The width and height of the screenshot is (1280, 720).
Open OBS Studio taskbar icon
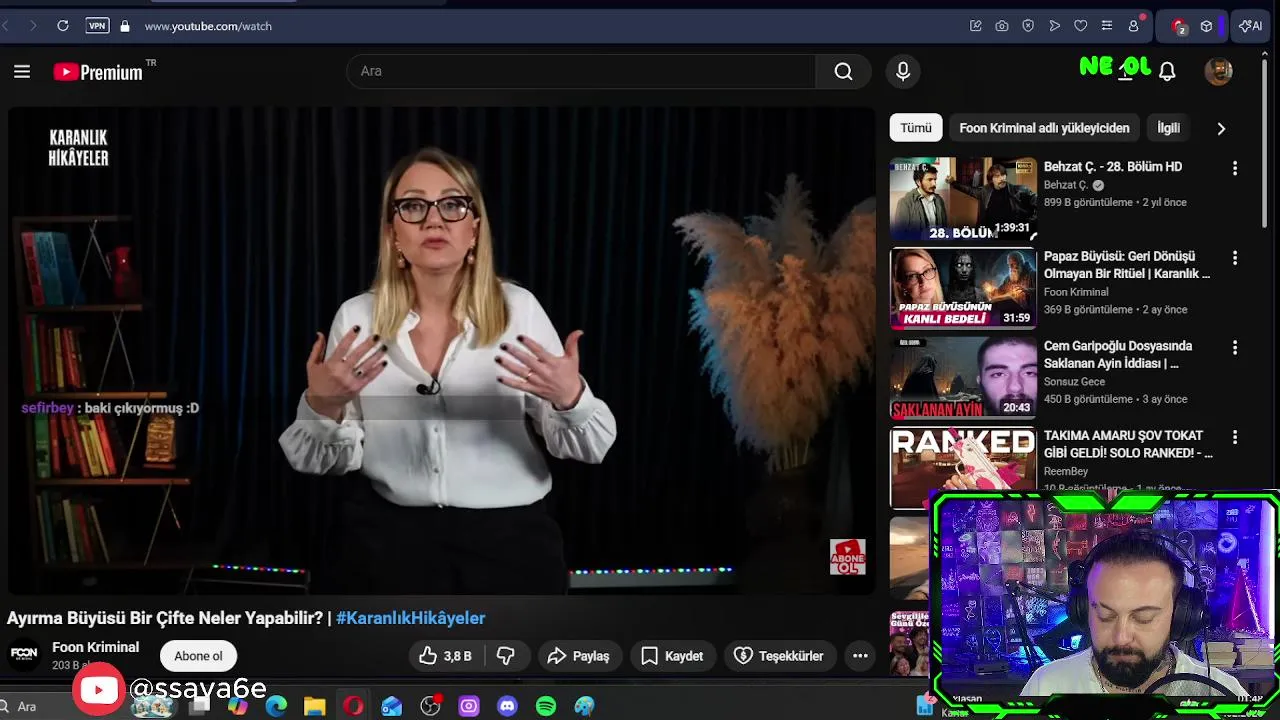click(x=430, y=706)
